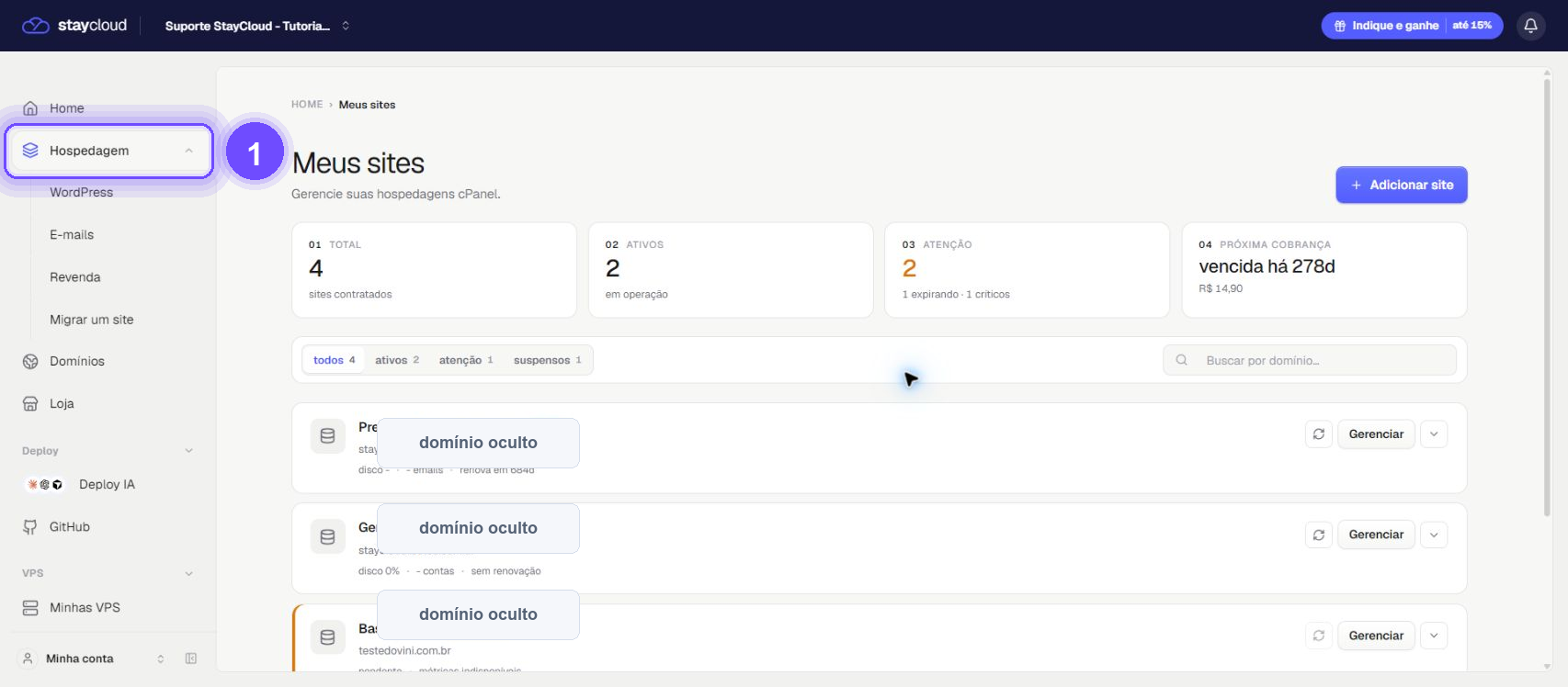Refresh the site starting with Ge
Screen dimensions: 1568x687
tap(1319, 535)
